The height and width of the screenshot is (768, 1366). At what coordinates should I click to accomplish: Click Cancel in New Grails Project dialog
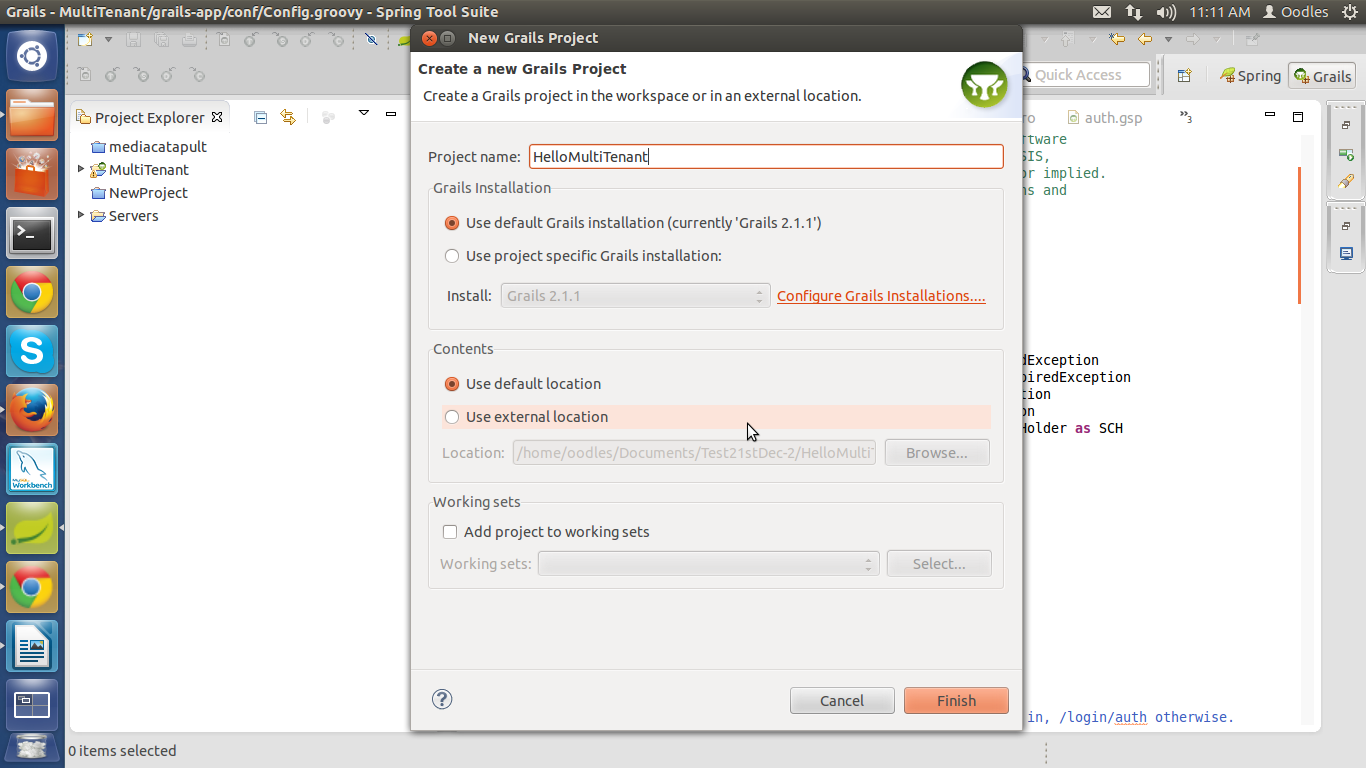842,701
